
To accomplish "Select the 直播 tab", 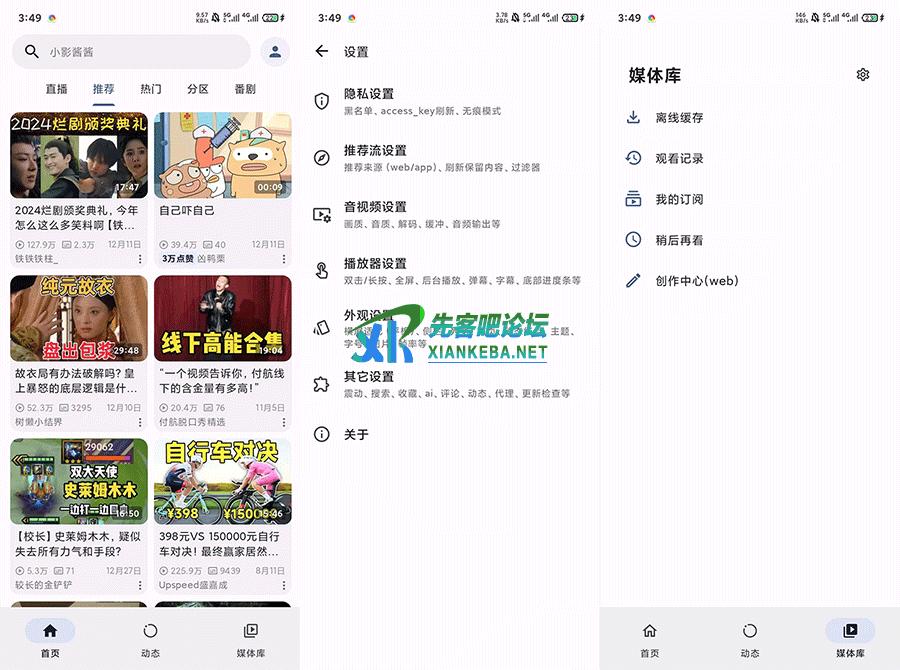I will click(57, 89).
